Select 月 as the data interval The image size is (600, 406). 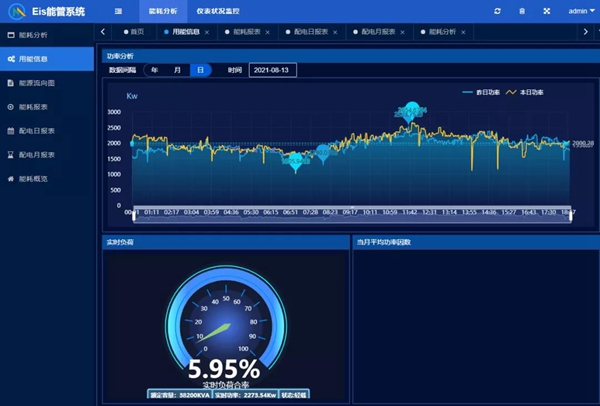coord(177,70)
